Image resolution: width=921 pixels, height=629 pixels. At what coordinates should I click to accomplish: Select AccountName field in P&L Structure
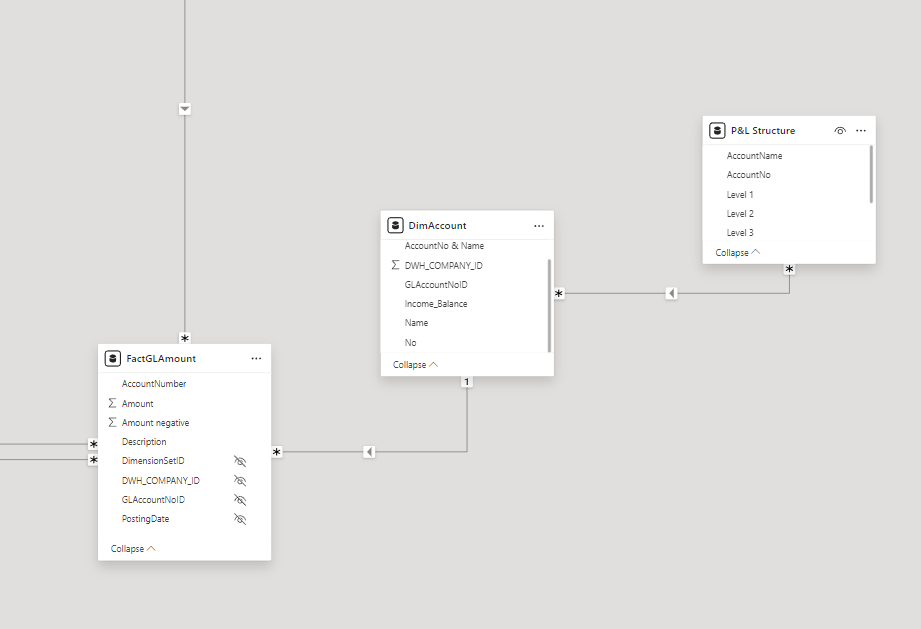coord(754,156)
